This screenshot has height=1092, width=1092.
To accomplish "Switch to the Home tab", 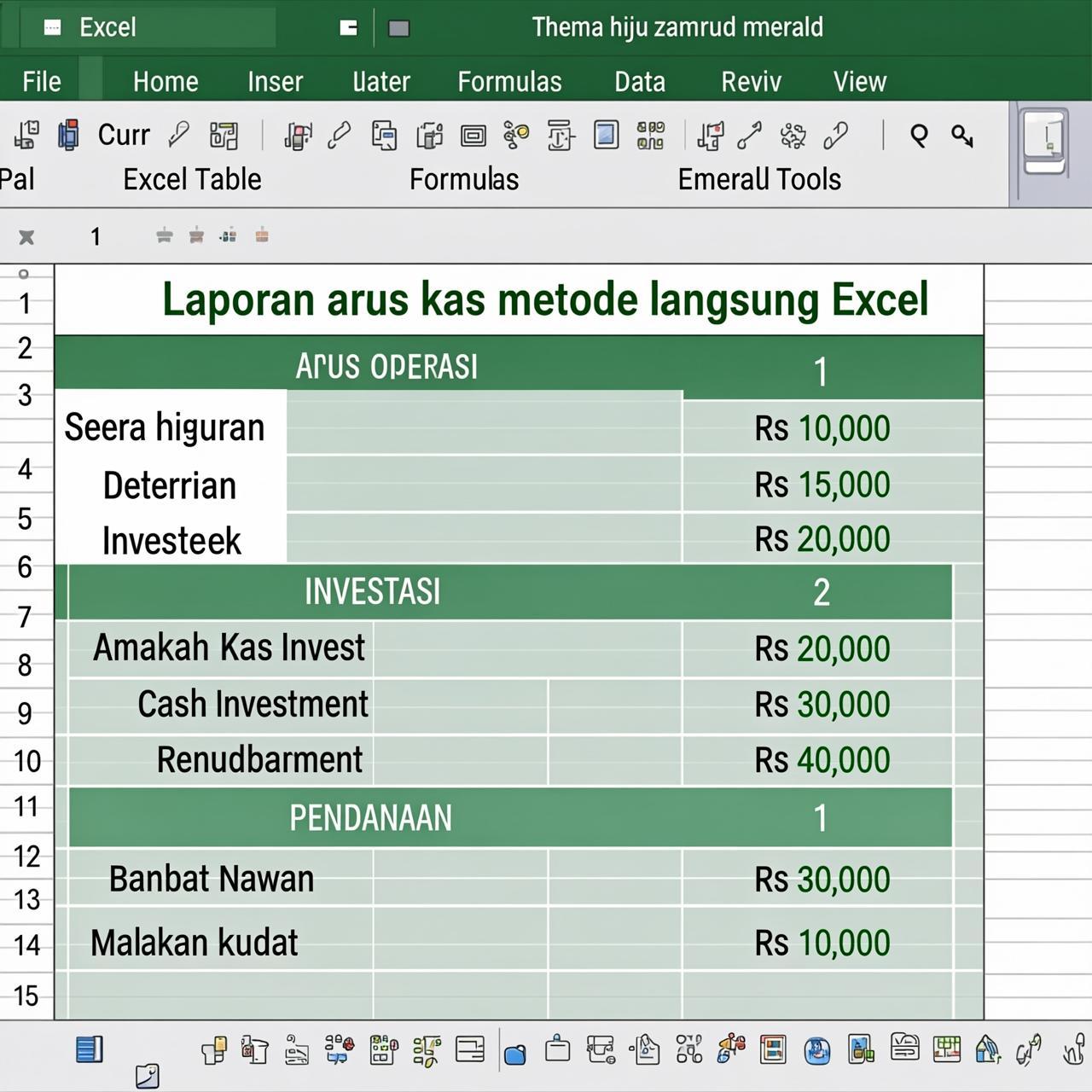I will point(166,82).
